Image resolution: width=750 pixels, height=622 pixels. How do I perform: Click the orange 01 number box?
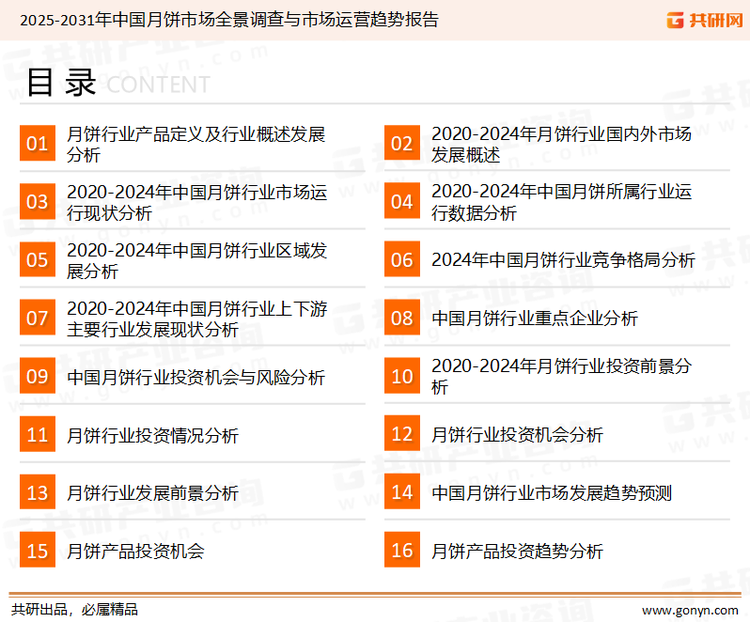point(37,143)
